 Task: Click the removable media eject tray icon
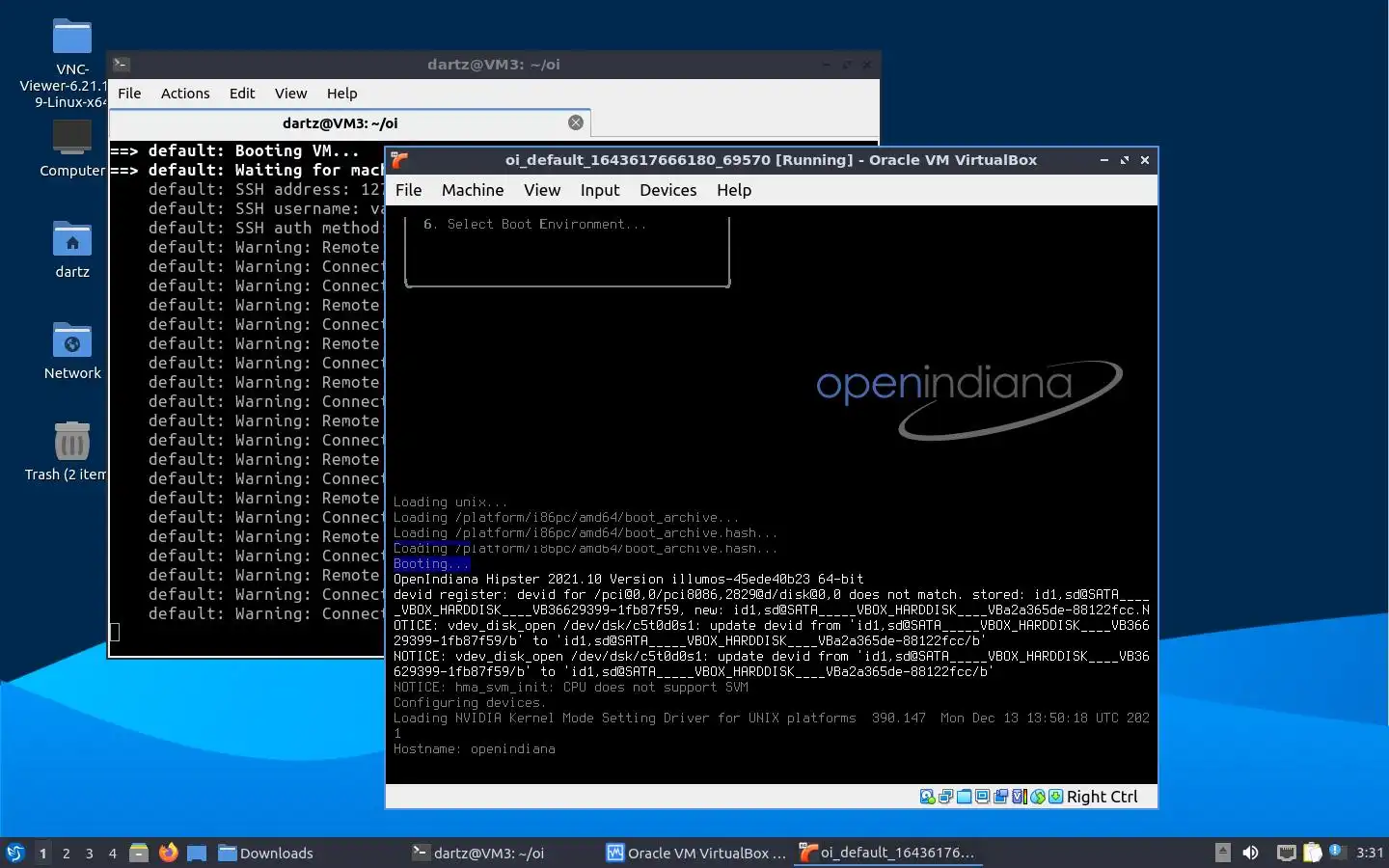click(x=1223, y=853)
